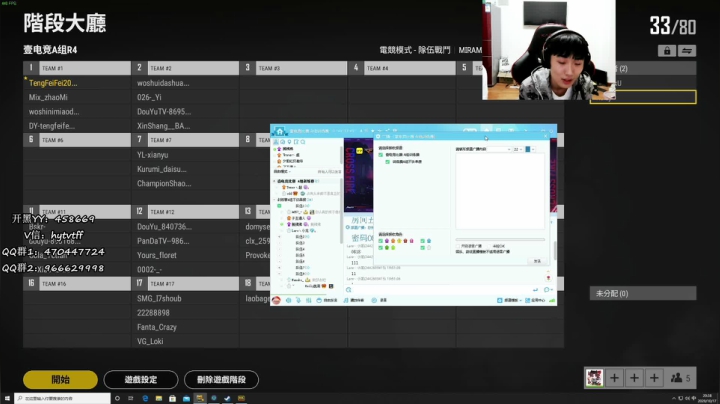The height and width of the screenshot is (404, 720).
Task: Toggle the purple-to-pink roles row checkbox
Action: coord(381,241)
